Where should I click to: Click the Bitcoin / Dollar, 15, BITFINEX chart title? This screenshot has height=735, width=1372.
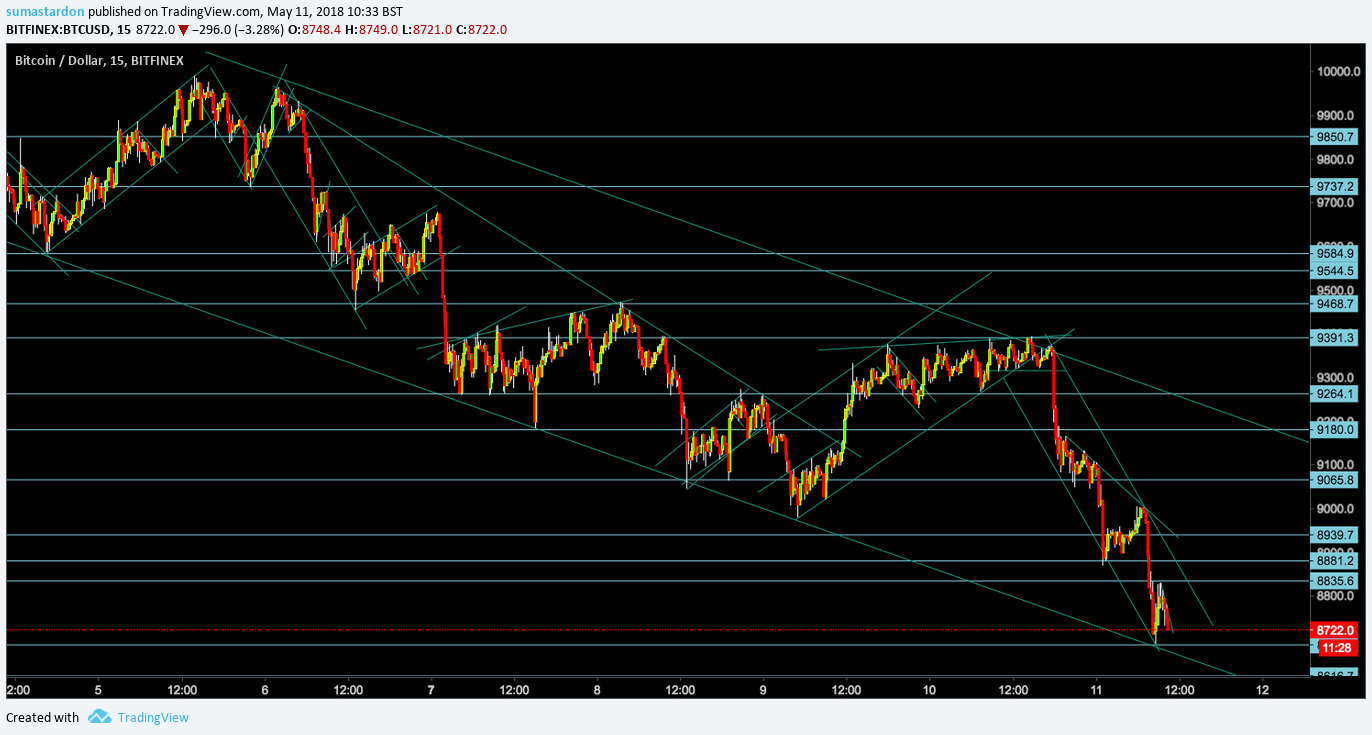coord(100,61)
